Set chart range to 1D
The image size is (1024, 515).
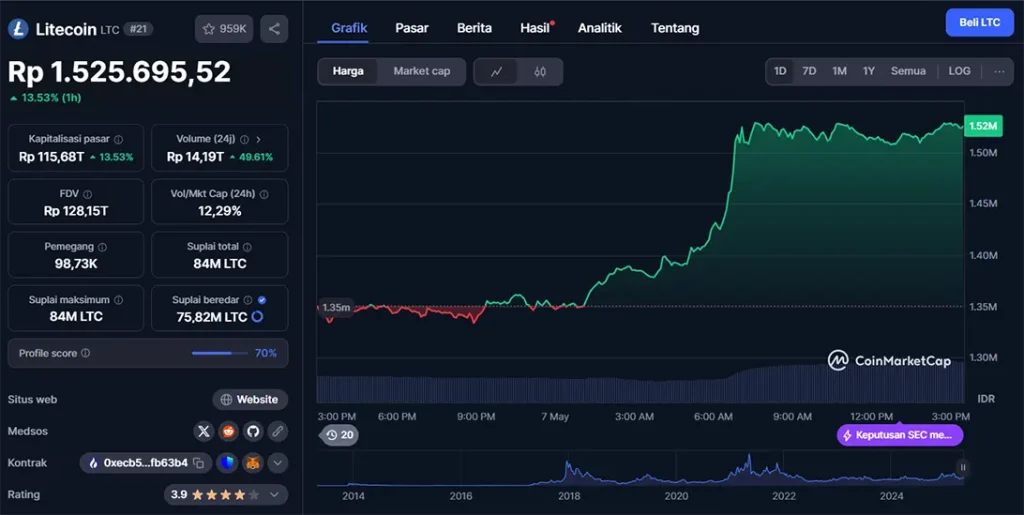780,71
